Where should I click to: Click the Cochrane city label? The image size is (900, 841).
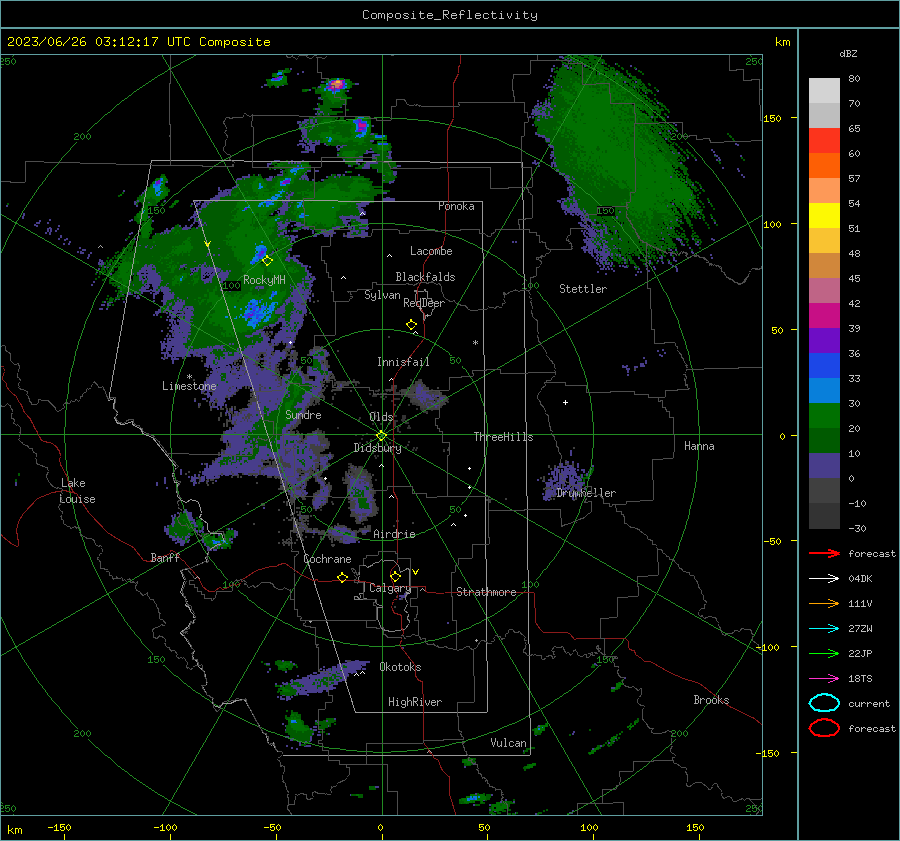(x=327, y=559)
